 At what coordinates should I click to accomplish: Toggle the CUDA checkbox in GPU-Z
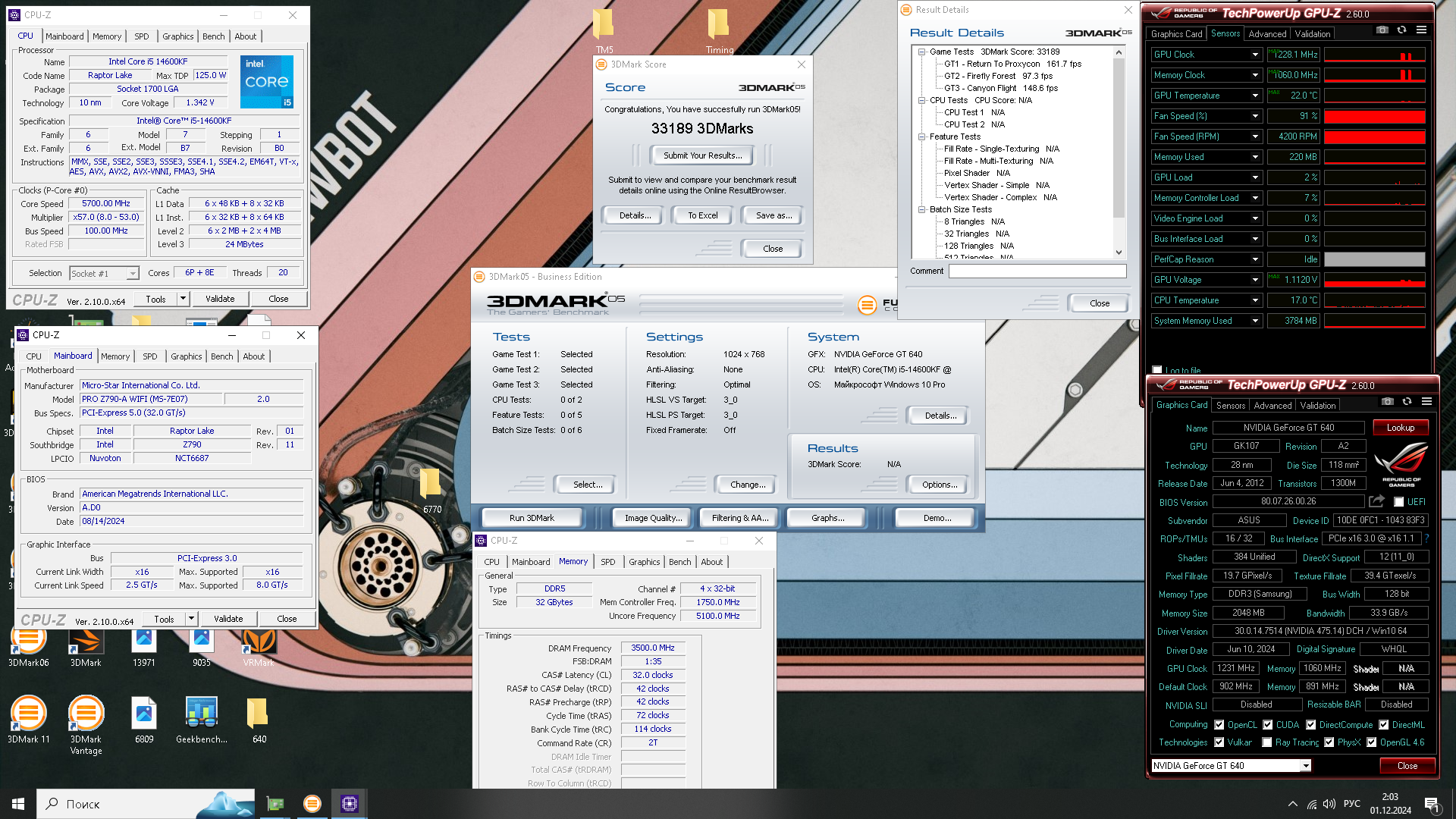(1267, 725)
